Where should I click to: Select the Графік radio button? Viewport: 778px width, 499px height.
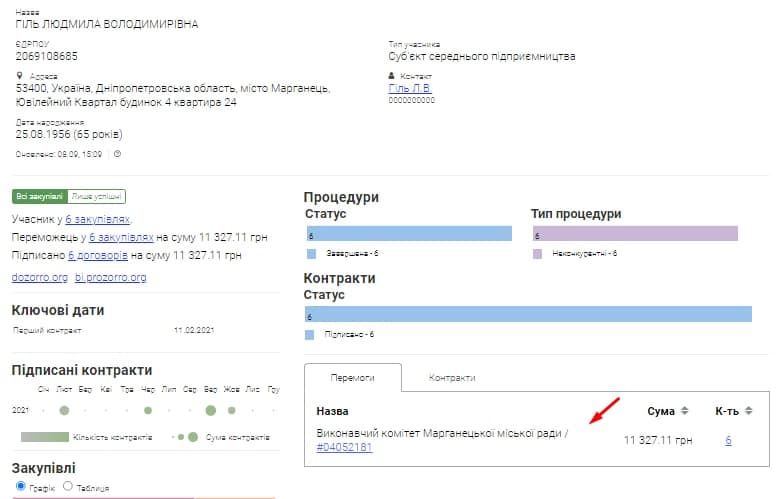tap(21, 486)
